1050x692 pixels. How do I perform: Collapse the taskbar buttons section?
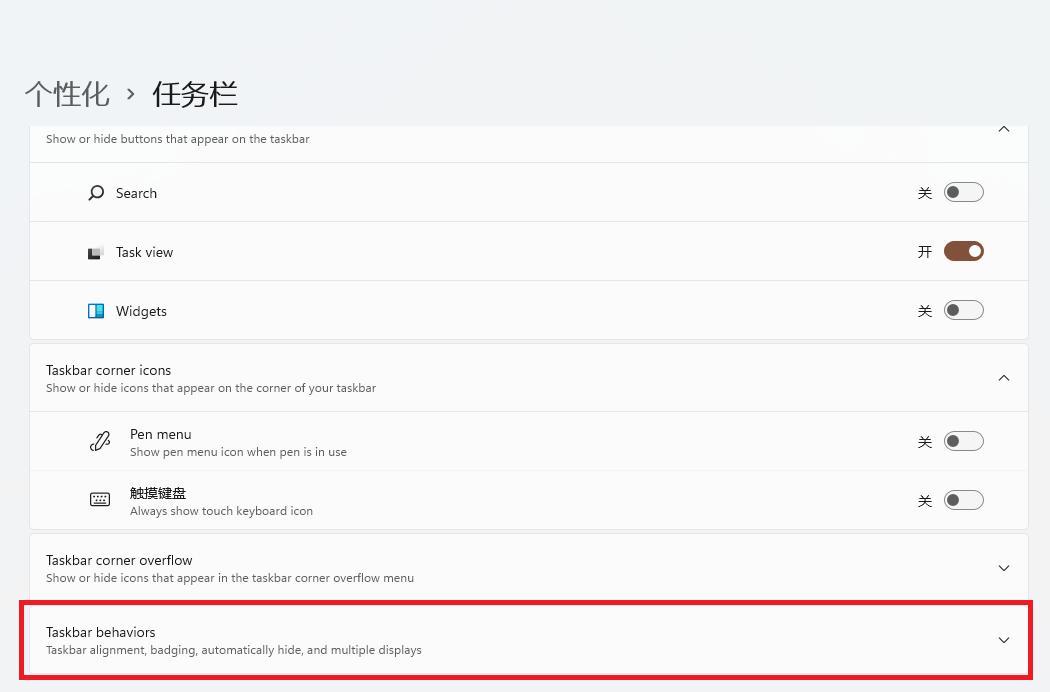pyautogui.click(x=1003, y=130)
